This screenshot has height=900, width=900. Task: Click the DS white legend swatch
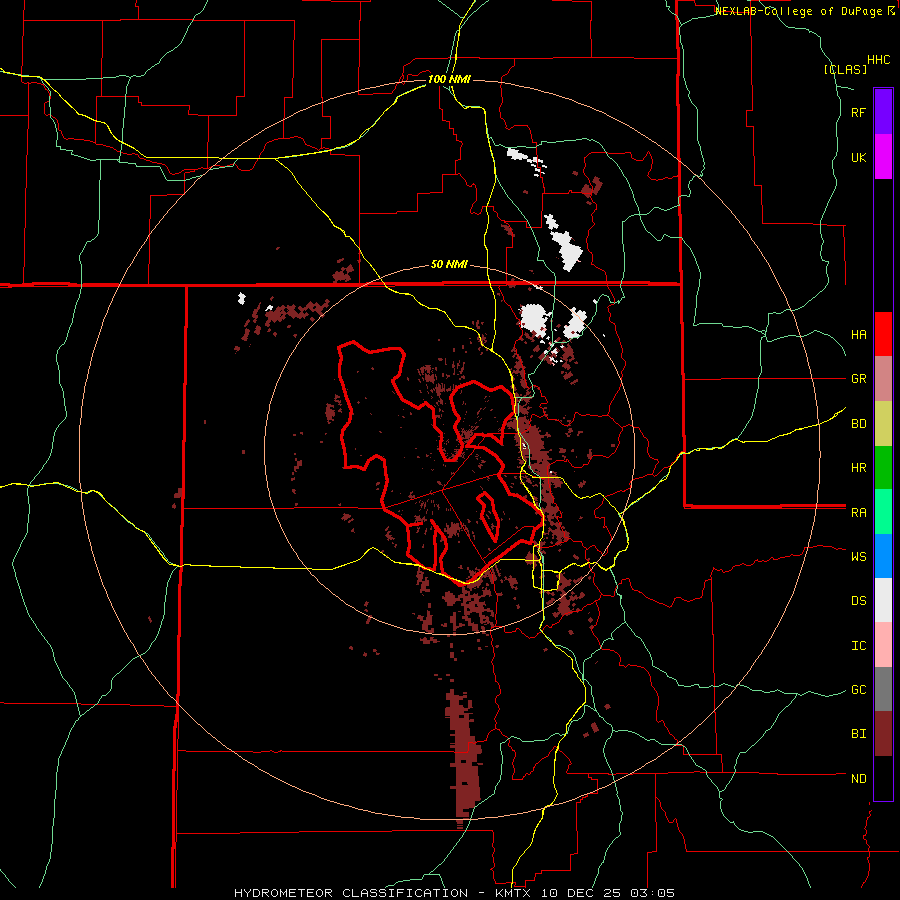click(x=883, y=600)
